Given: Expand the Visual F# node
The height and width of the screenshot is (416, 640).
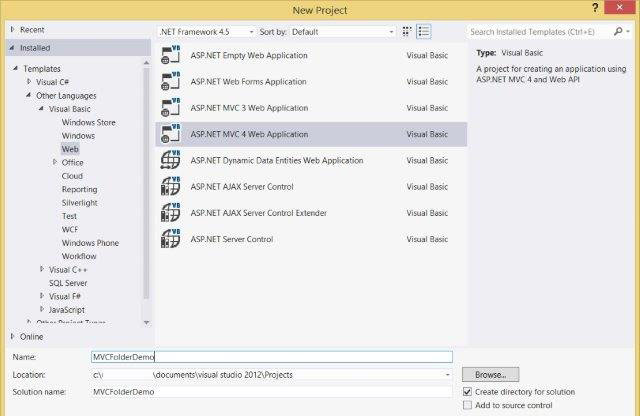Looking at the screenshot, I should click(42, 296).
